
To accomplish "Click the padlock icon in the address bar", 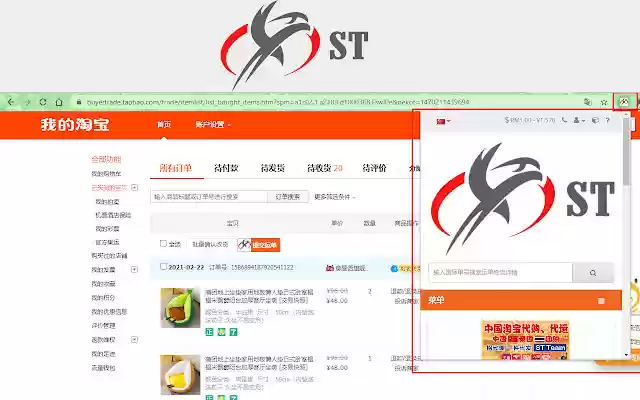I will click(x=79, y=102).
